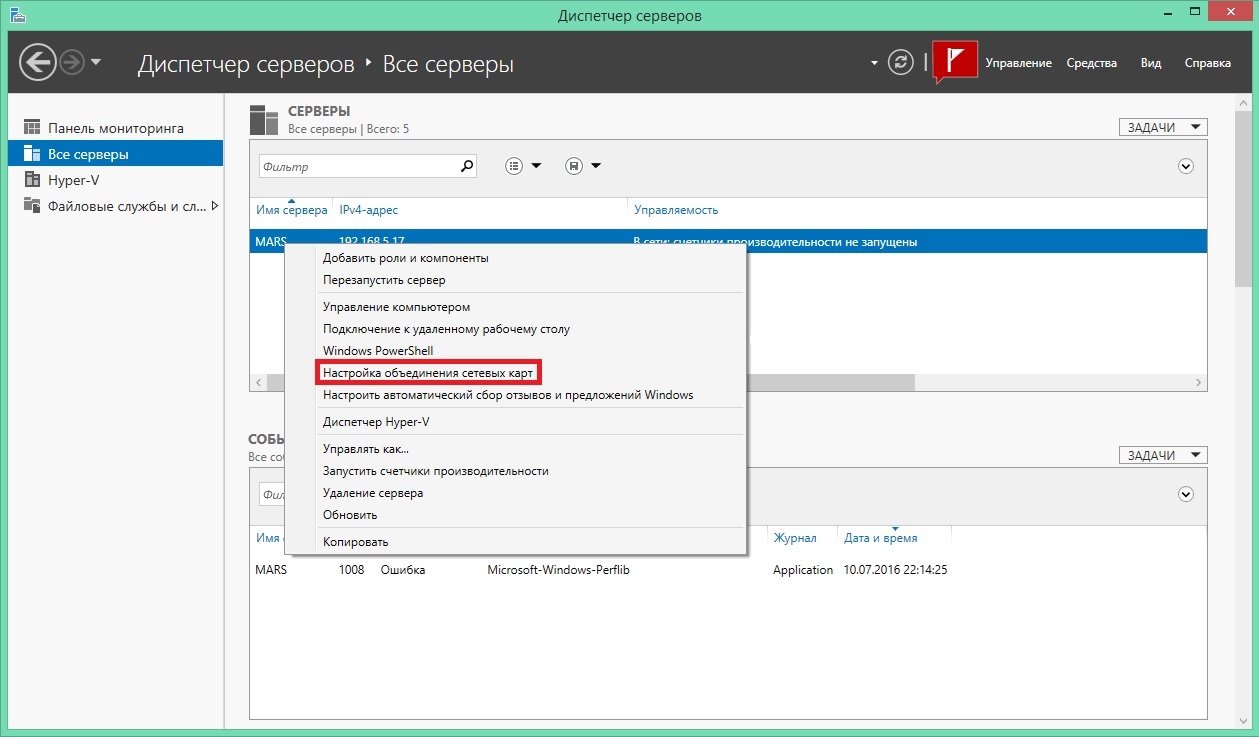Open the Справка menu

(x=1207, y=63)
